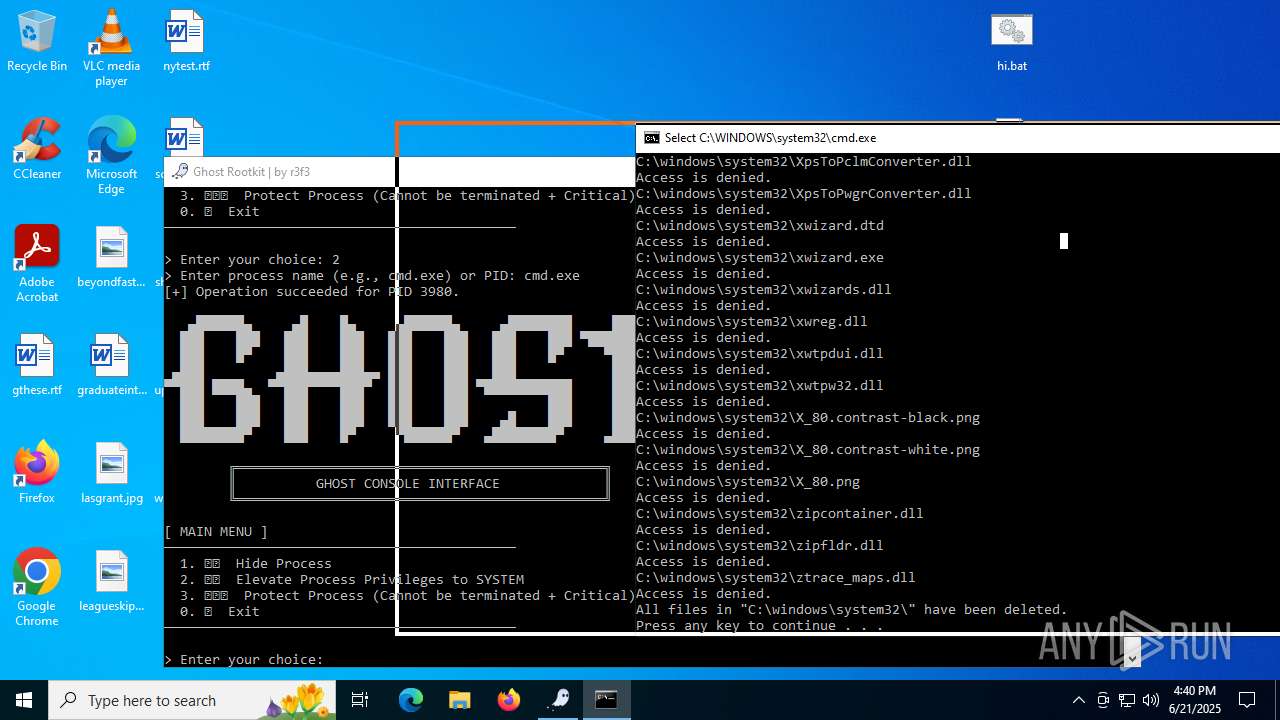
Task: Switch to cmd.exe taskbar icon
Action: (607, 700)
